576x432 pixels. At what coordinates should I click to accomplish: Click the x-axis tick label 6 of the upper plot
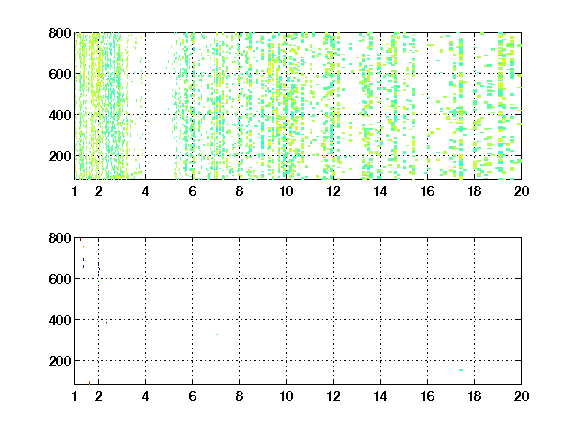[192, 191]
